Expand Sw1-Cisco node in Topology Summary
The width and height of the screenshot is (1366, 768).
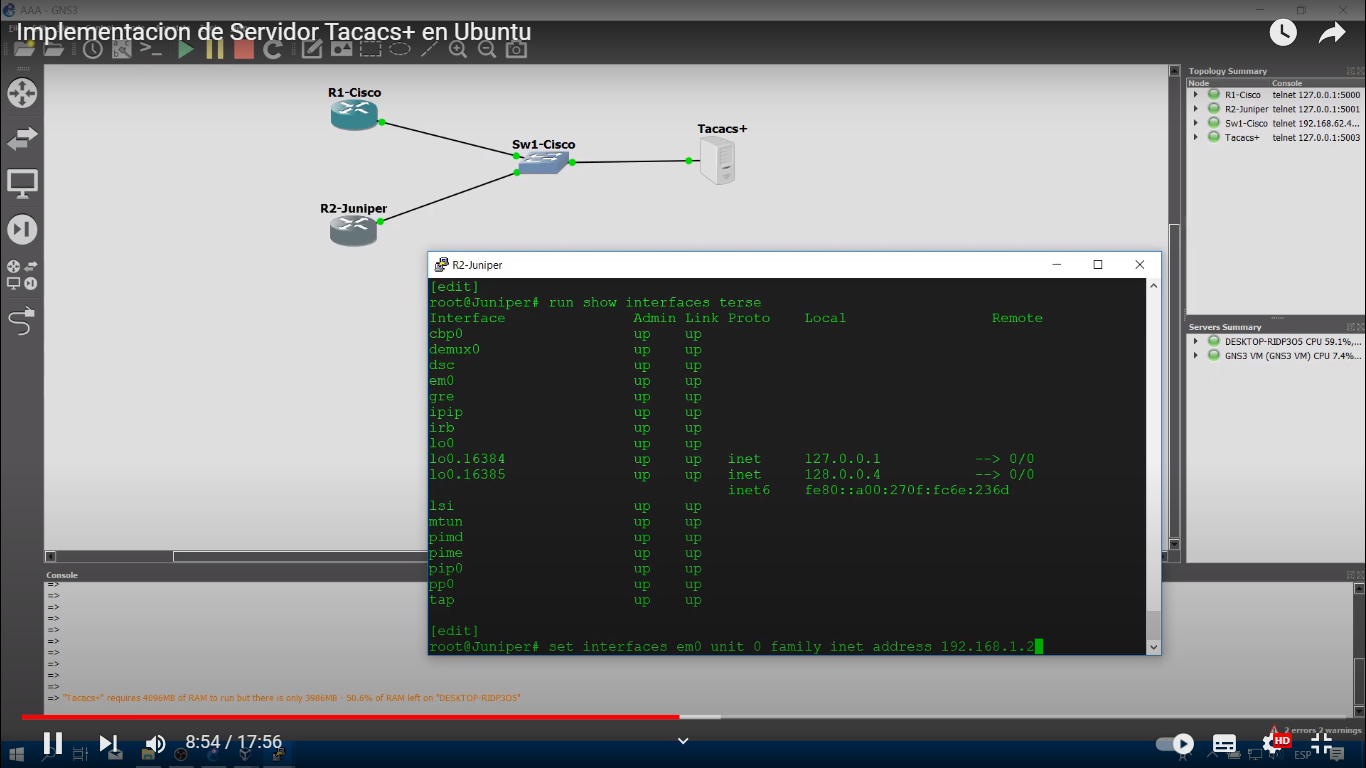tap(1195, 123)
